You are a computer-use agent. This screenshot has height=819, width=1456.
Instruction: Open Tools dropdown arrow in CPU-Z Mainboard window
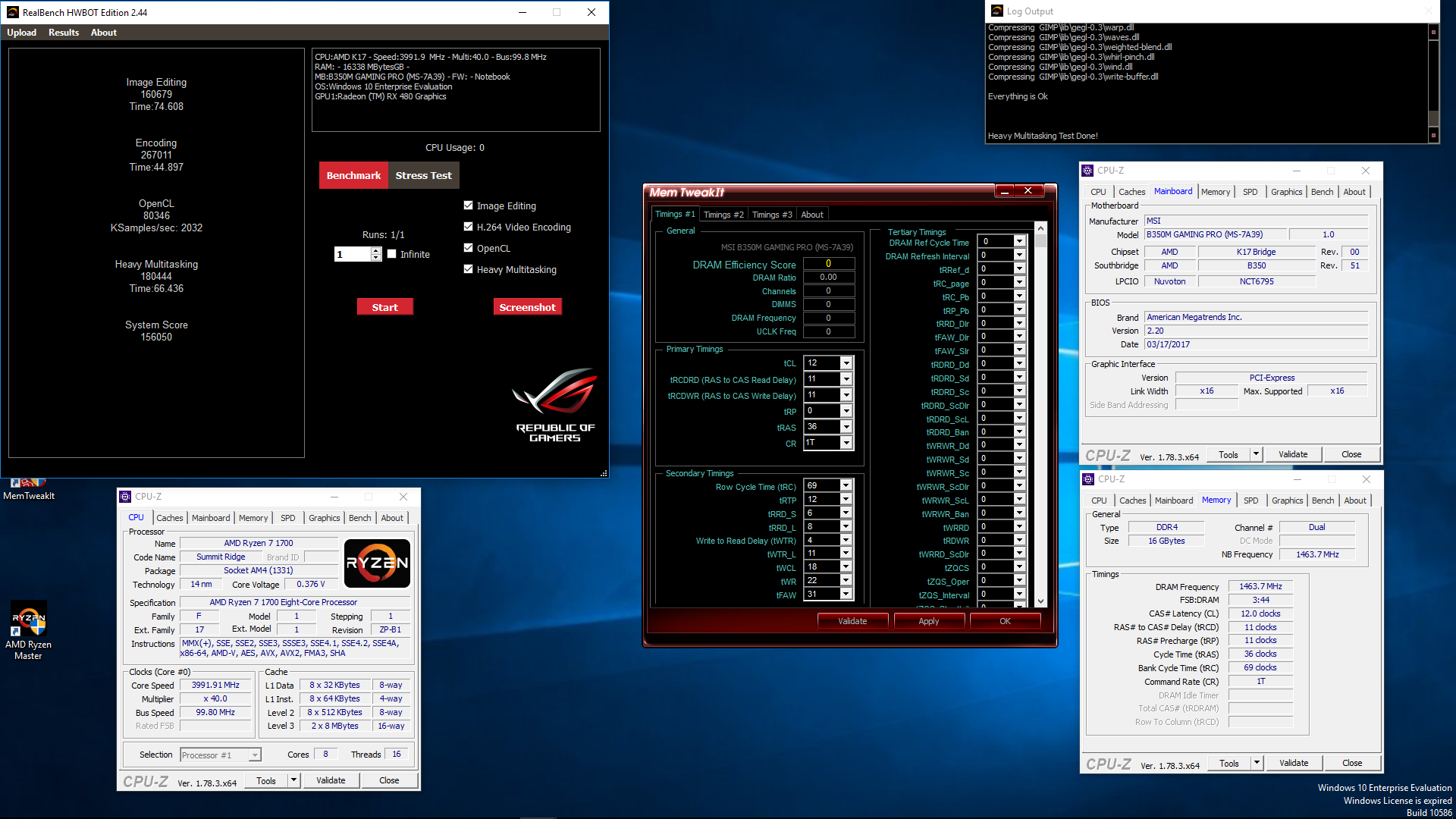click(x=1256, y=454)
